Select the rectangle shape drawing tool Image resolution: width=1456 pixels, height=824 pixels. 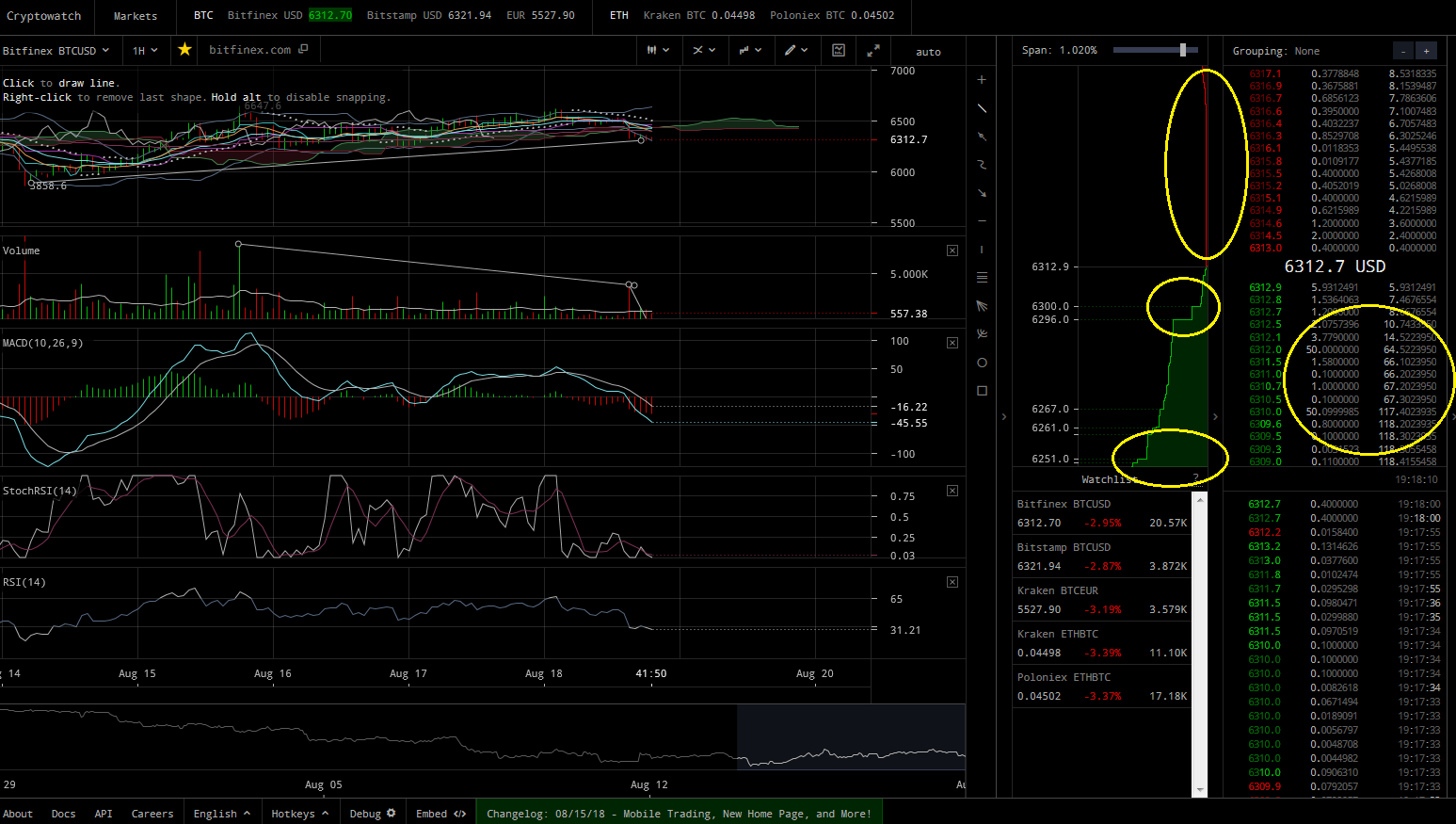click(x=982, y=391)
